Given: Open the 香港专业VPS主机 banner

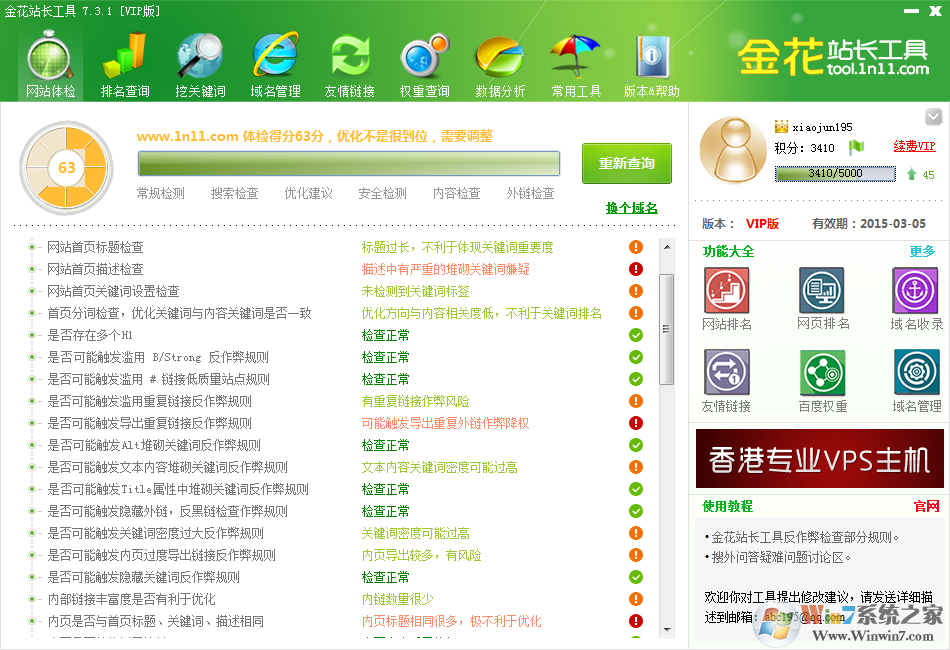Looking at the screenshot, I should [x=819, y=459].
